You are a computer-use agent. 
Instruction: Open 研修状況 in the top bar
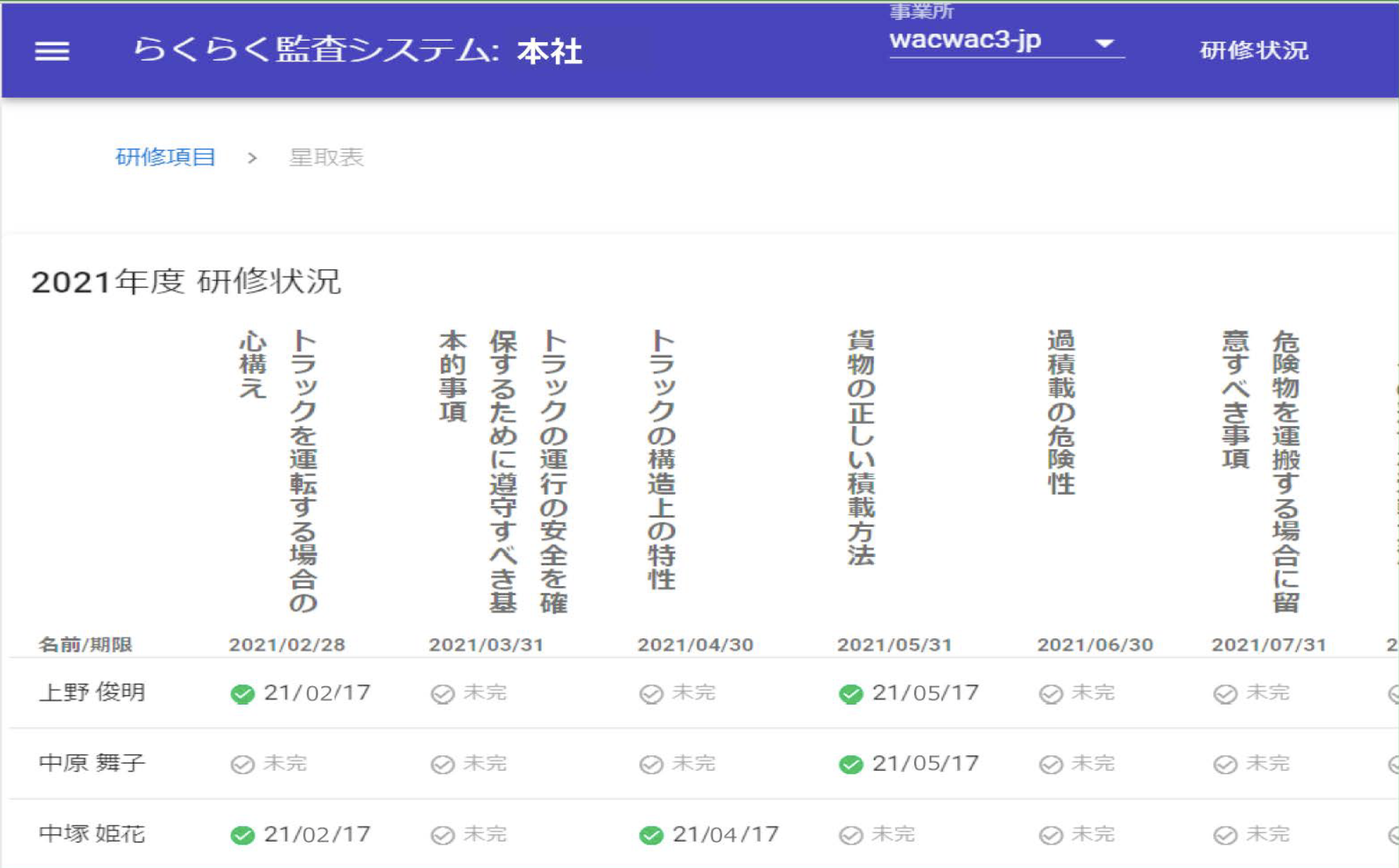click(x=1253, y=51)
